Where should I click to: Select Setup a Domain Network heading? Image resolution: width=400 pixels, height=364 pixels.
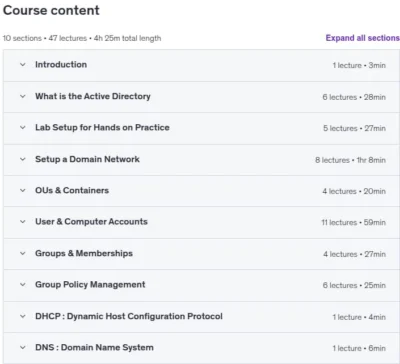[x=87, y=159]
